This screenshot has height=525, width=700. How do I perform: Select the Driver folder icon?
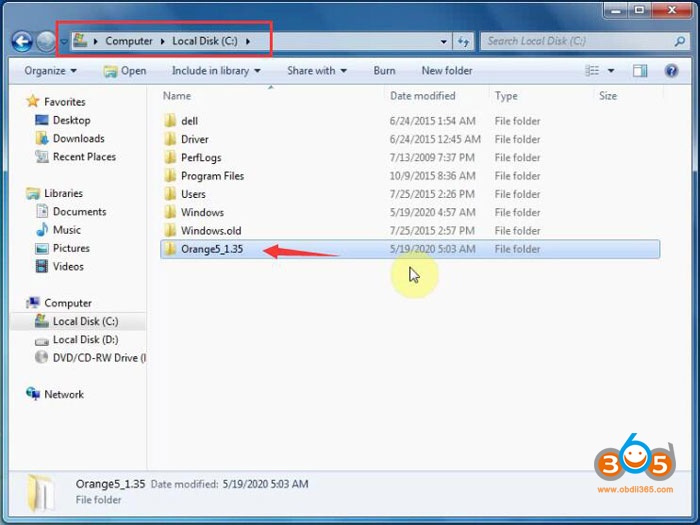170,139
